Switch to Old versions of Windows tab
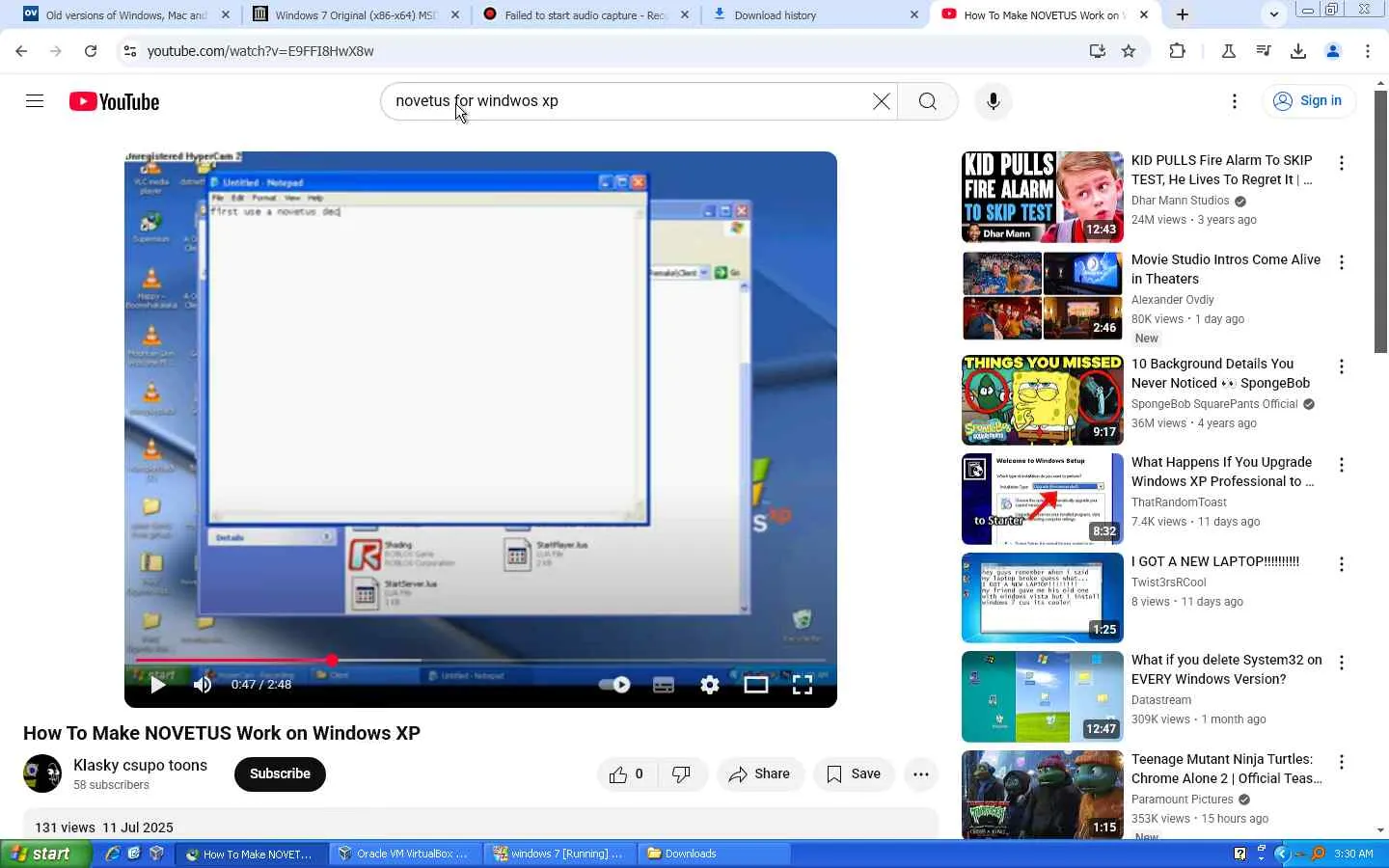Screen dimensions: 1389x868 [x=125, y=14]
